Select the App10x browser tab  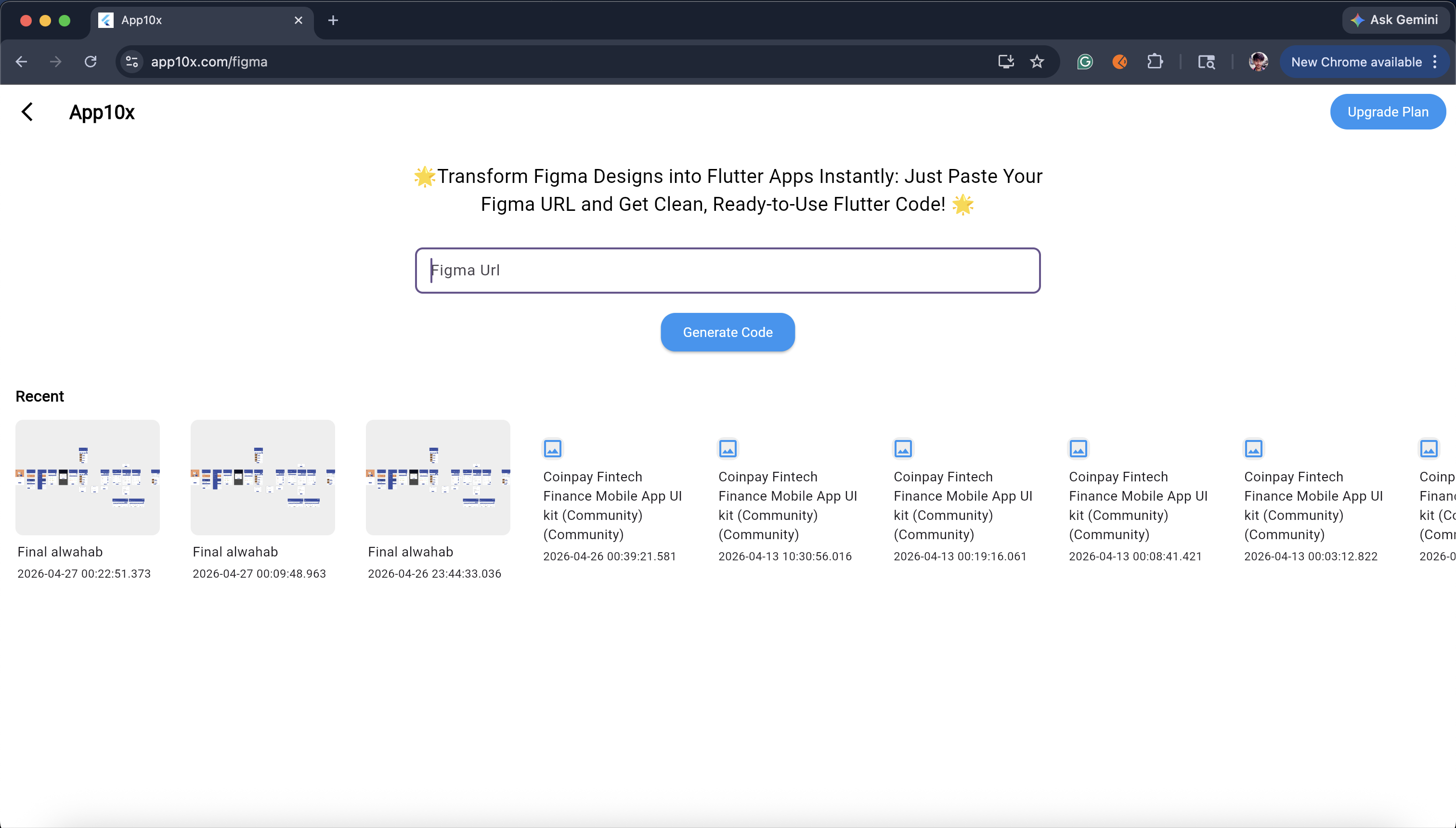coord(202,21)
